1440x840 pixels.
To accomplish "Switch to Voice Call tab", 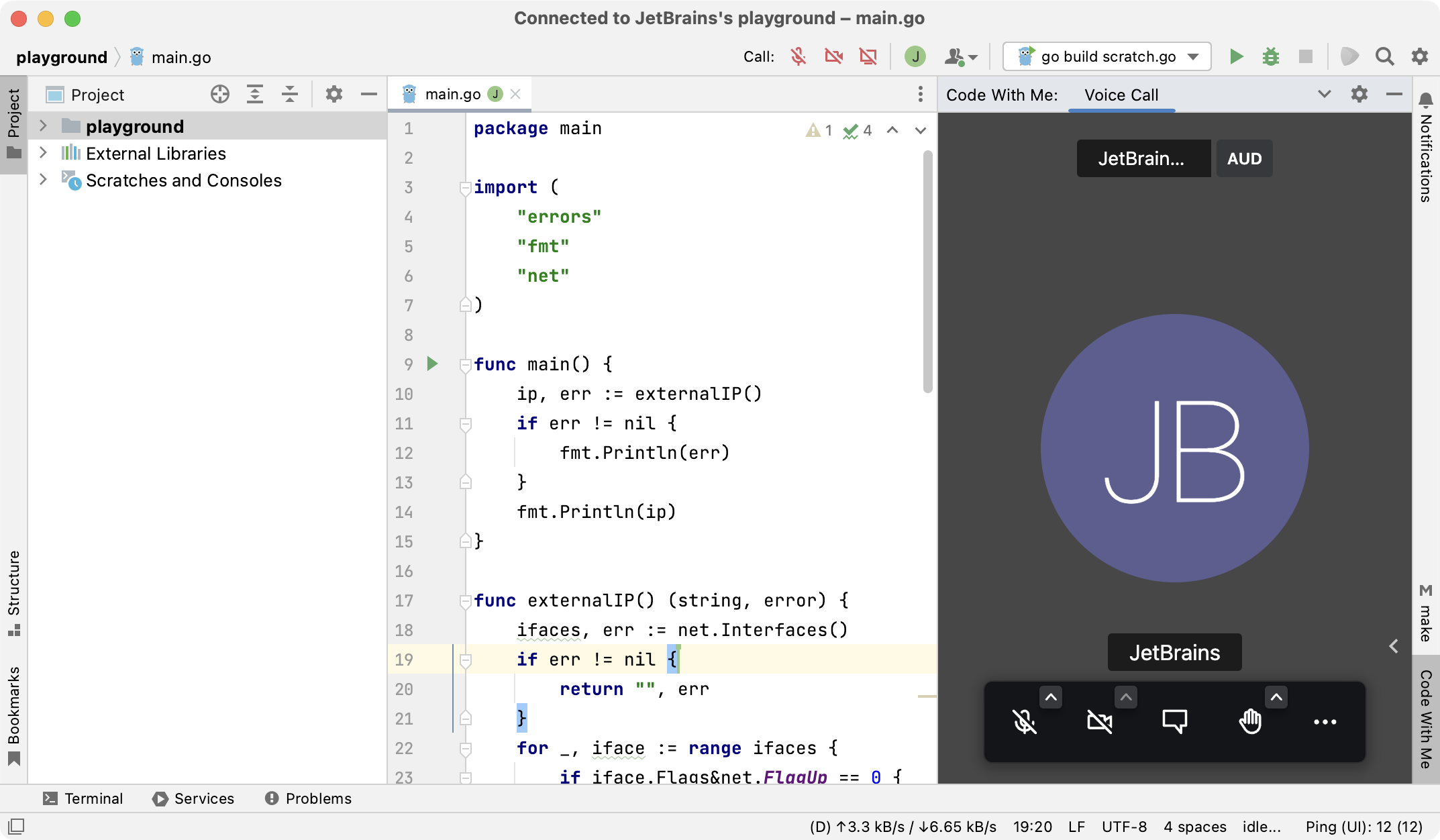I will [x=1121, y=95].
